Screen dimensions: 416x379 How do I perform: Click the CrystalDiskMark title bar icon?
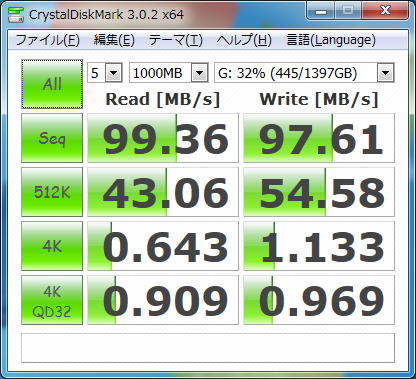[16, 14]
